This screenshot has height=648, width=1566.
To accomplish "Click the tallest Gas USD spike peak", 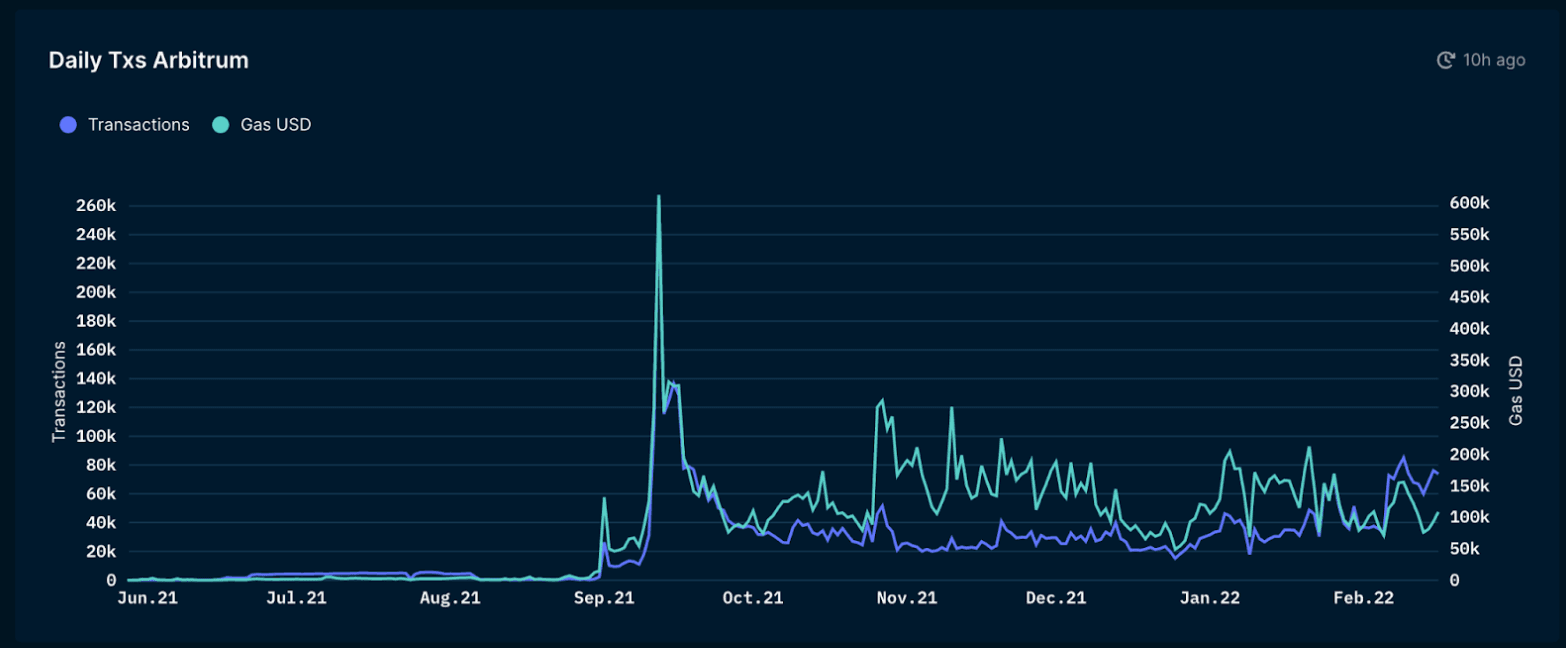I will 658,197.
